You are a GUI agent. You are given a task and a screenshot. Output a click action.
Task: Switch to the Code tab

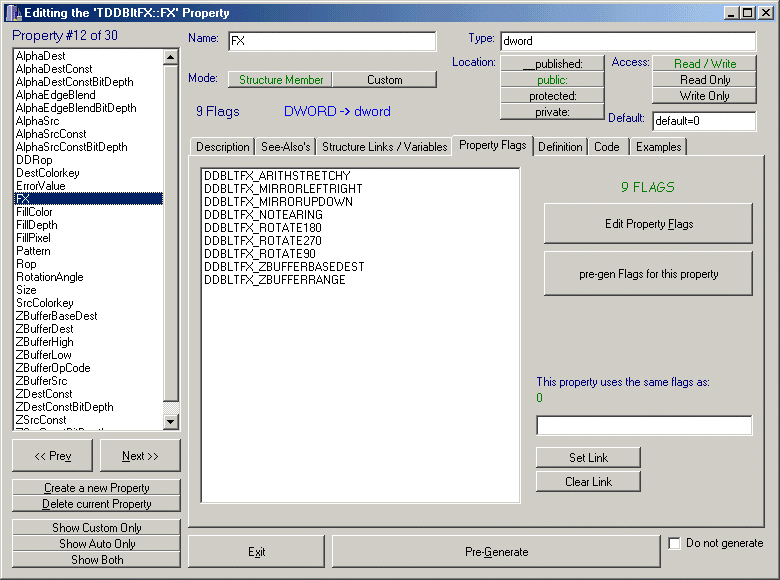(x=606, y=147)
